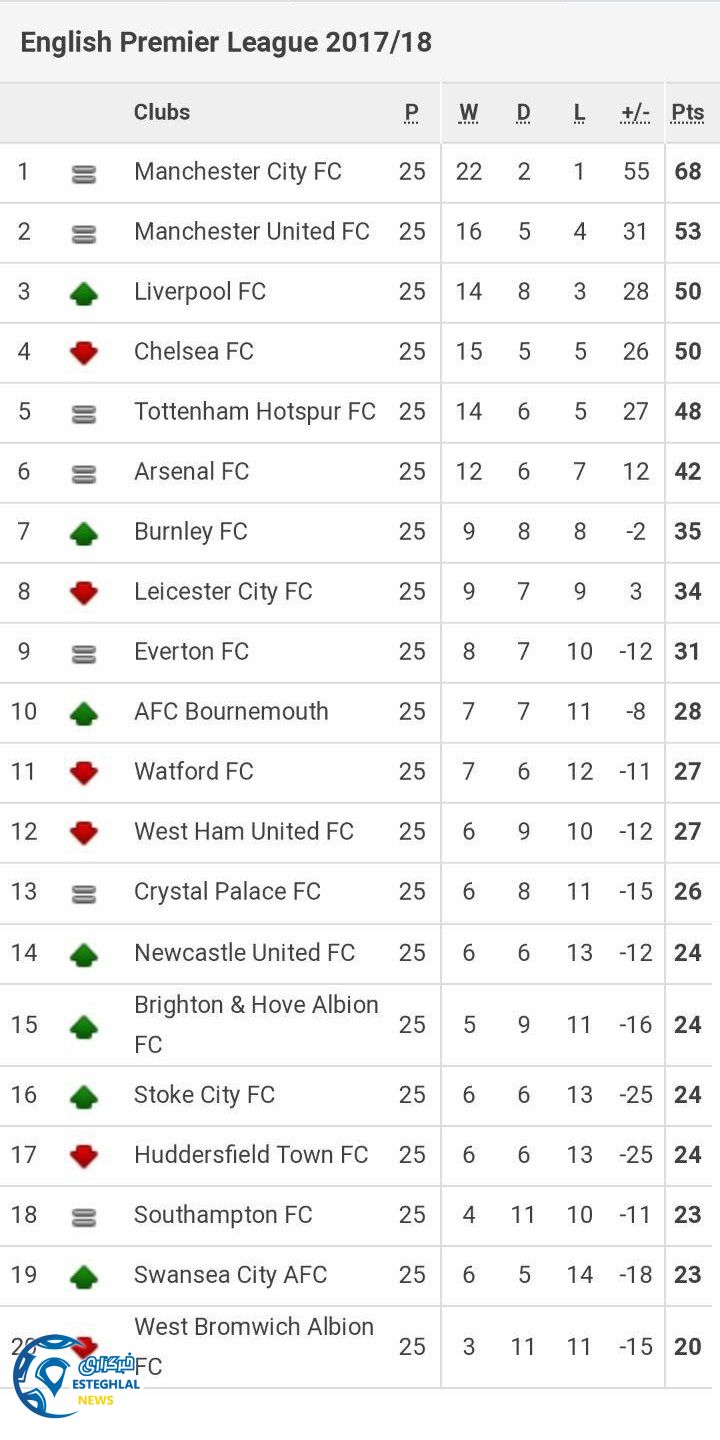Click Huddersfield Town's red down arrow icon
Image resolution: width=720 pixels, height=1440 pixels.
coord(84,1155)
